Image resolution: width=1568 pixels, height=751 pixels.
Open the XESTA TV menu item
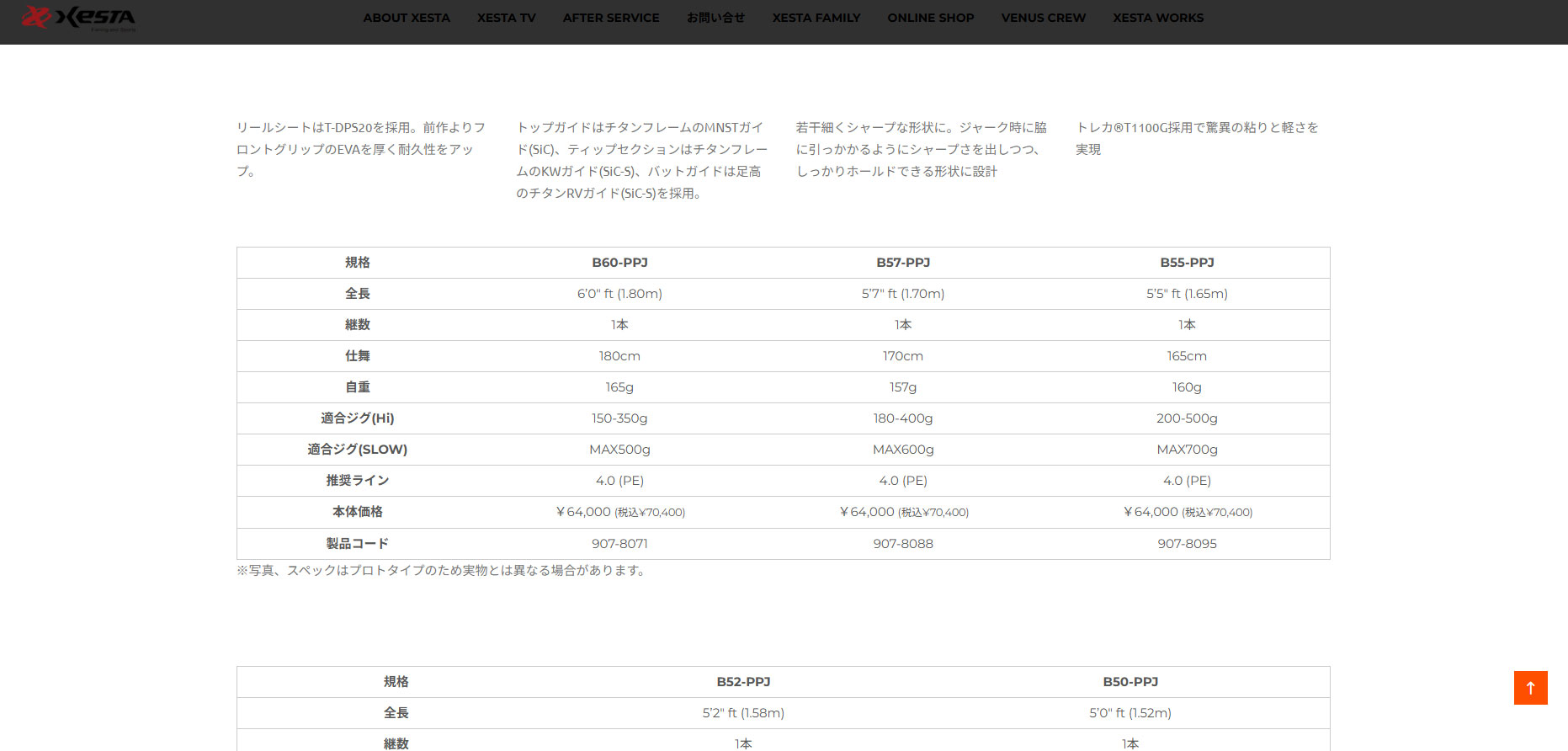tap(507, 18)
